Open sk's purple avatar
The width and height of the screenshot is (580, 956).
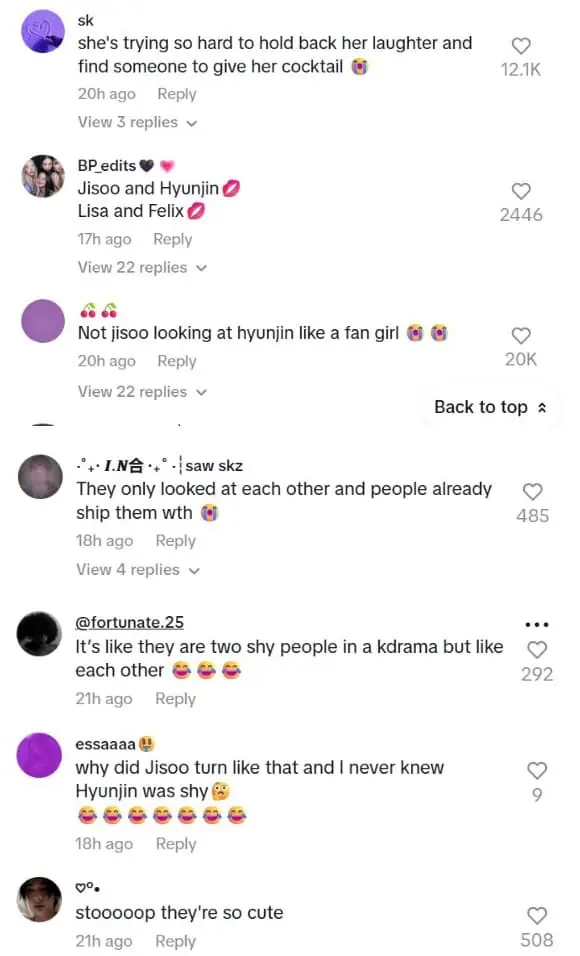[x=43, y=31]
